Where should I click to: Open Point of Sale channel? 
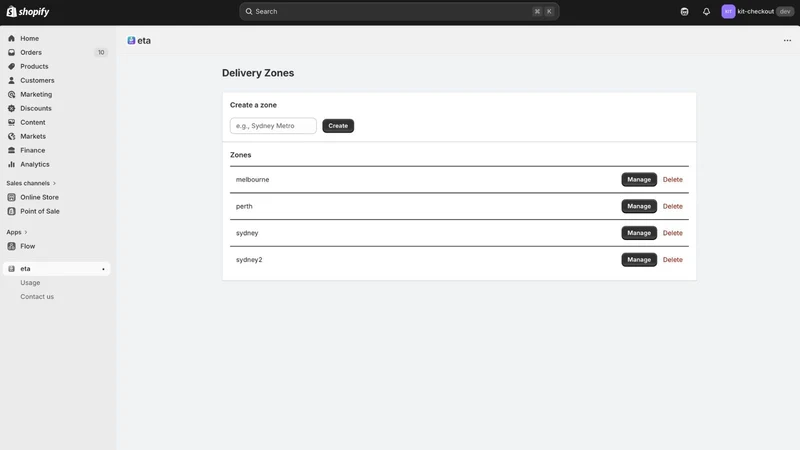click(x=40, y=211)
